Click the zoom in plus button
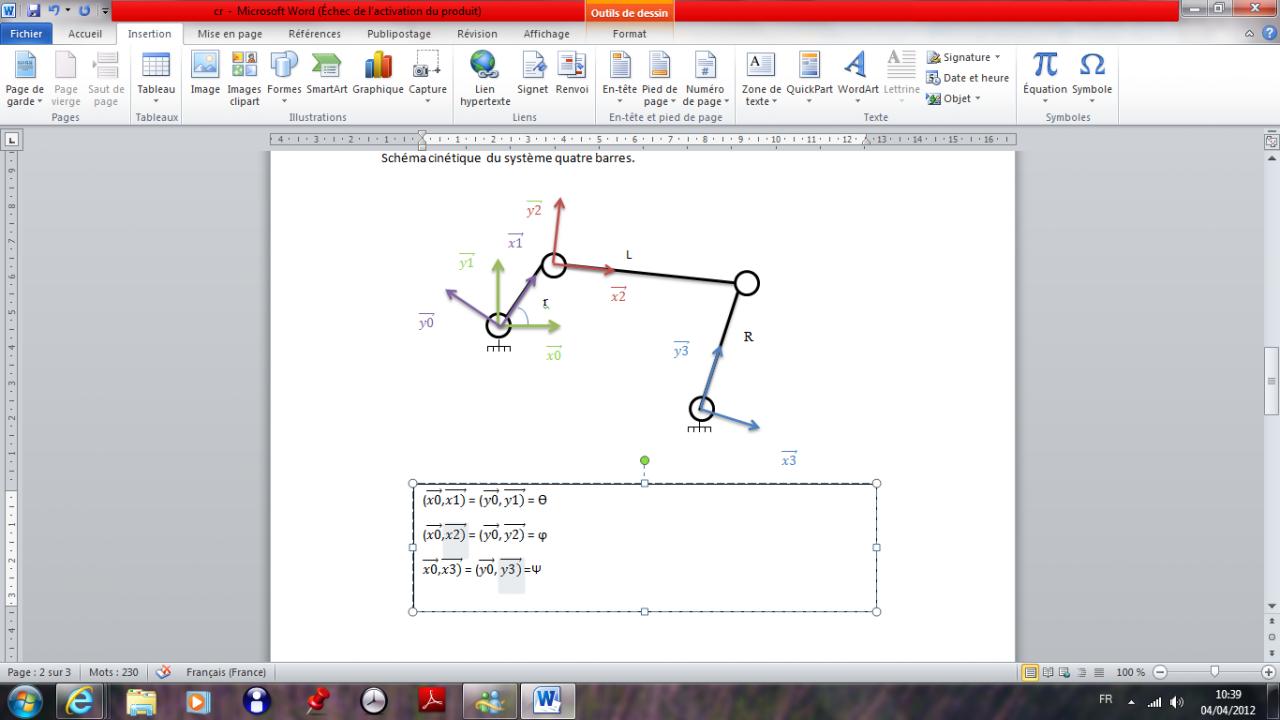 (x=1268, y=672)
